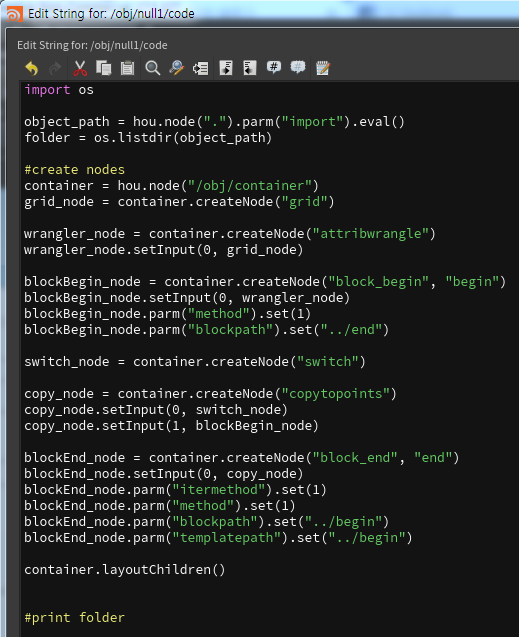Screen dimensions: 519x637
Task: Click the '"/obj/container"' string
Action: (x=250, y=186)
